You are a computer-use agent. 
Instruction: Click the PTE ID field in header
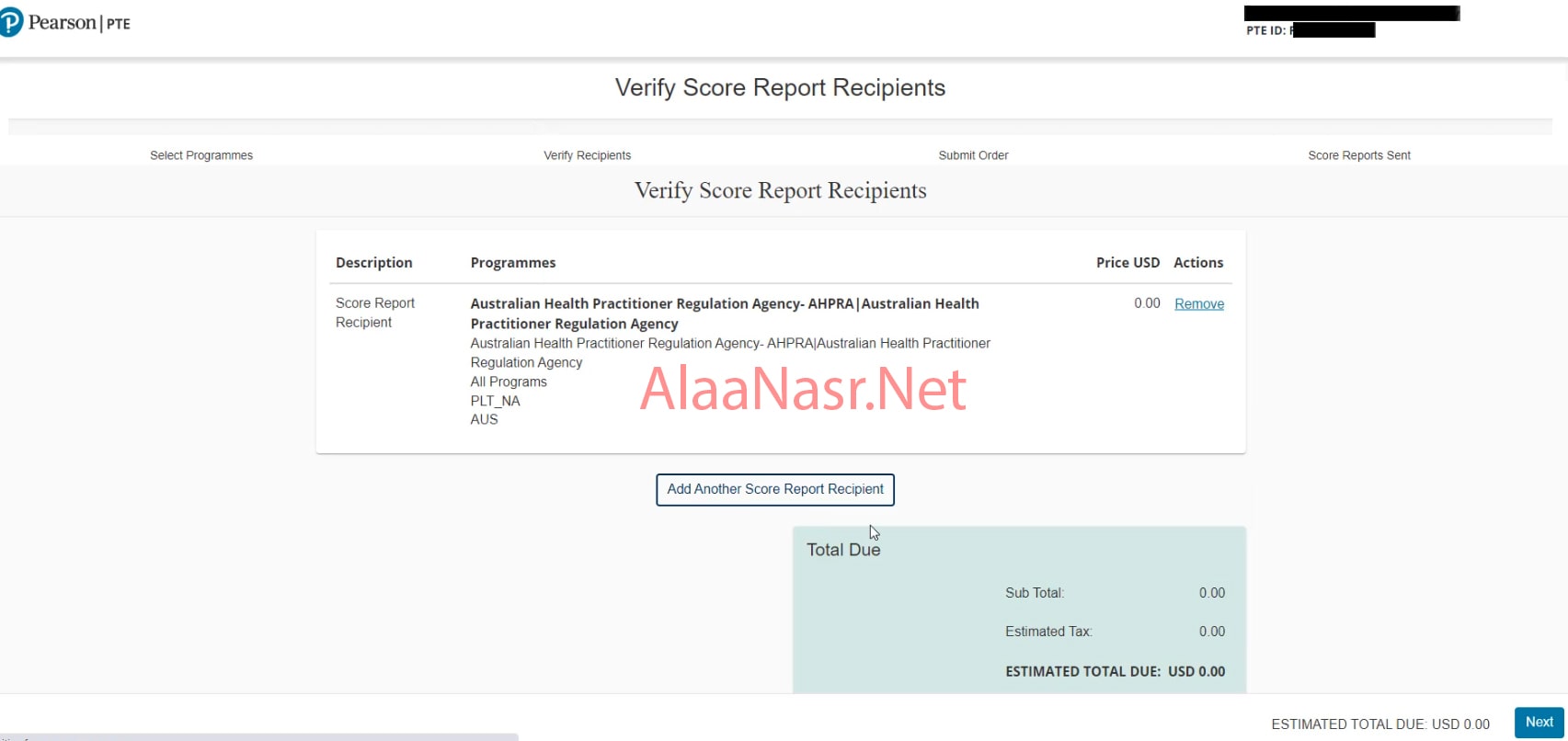click(1310, 30)
